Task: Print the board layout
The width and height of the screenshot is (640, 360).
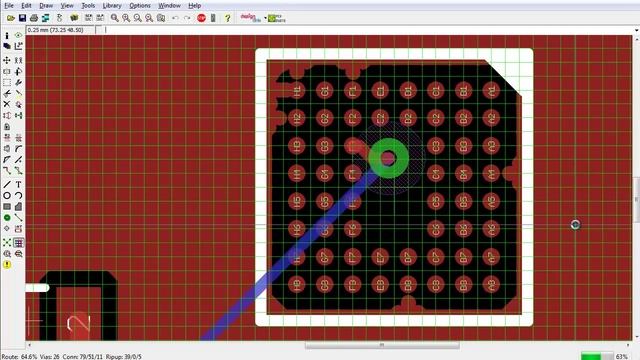Action: point(34,18)
